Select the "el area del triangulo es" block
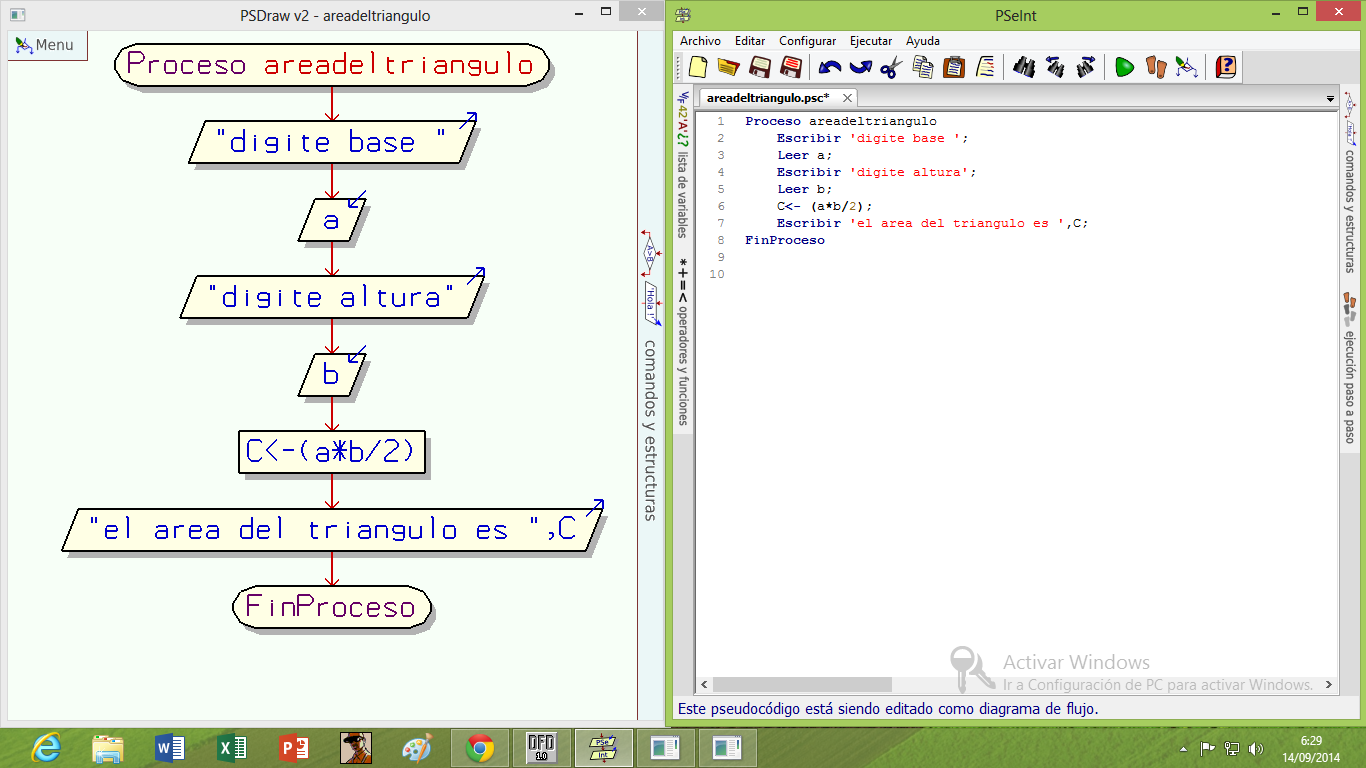This screenshot has height=768, width=1366. click(x=332, y=530)
